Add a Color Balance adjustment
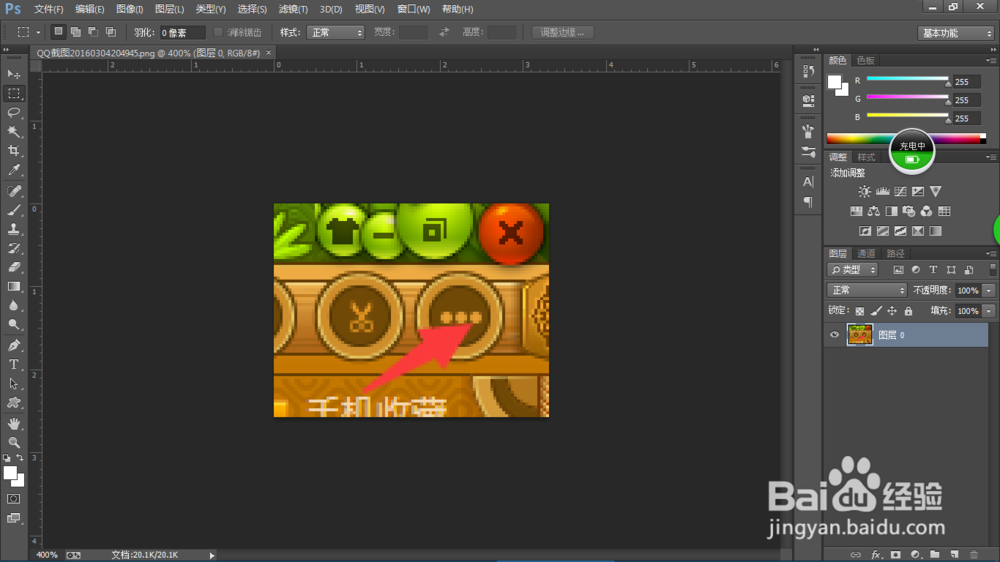The width and height of the screenshot is (1000, 562). [874, 211]
